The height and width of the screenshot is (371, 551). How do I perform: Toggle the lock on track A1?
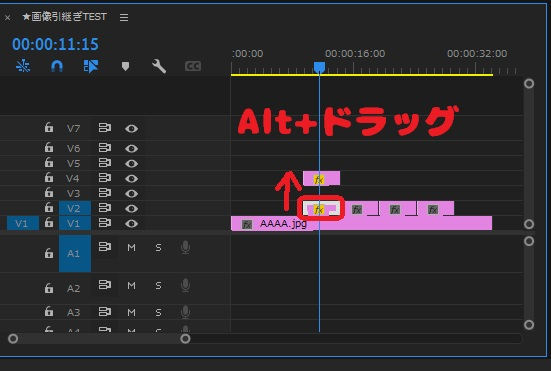(49, 253)
